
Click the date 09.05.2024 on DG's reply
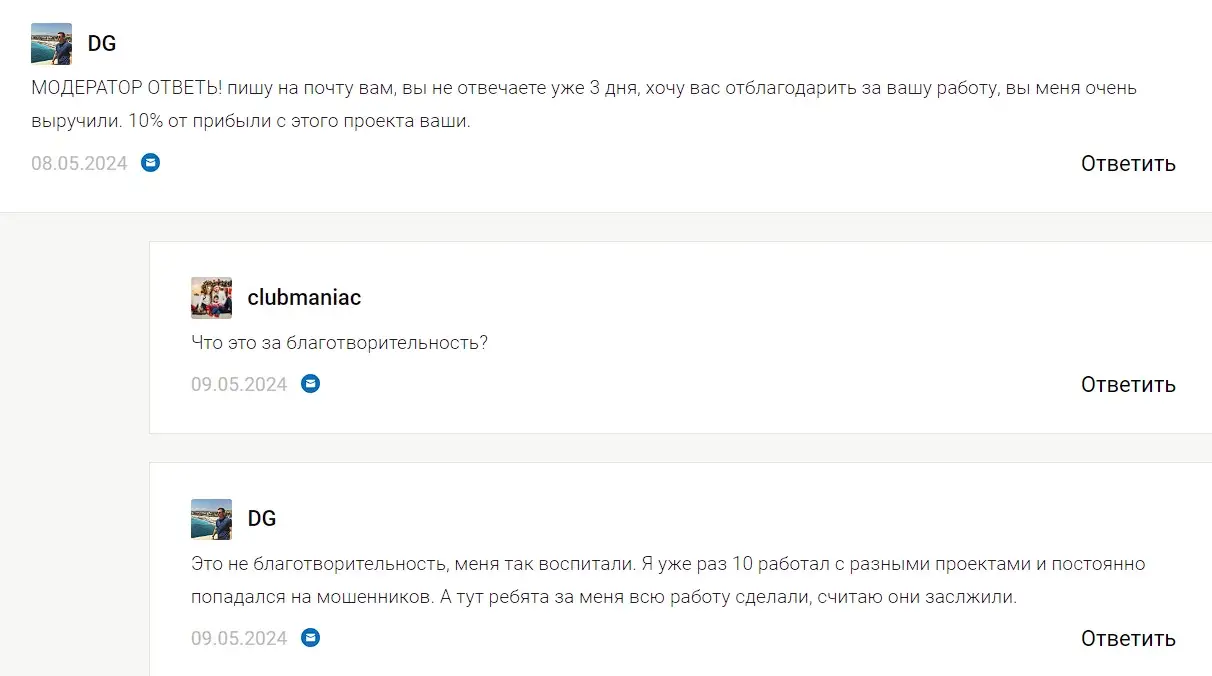[239, 637]
